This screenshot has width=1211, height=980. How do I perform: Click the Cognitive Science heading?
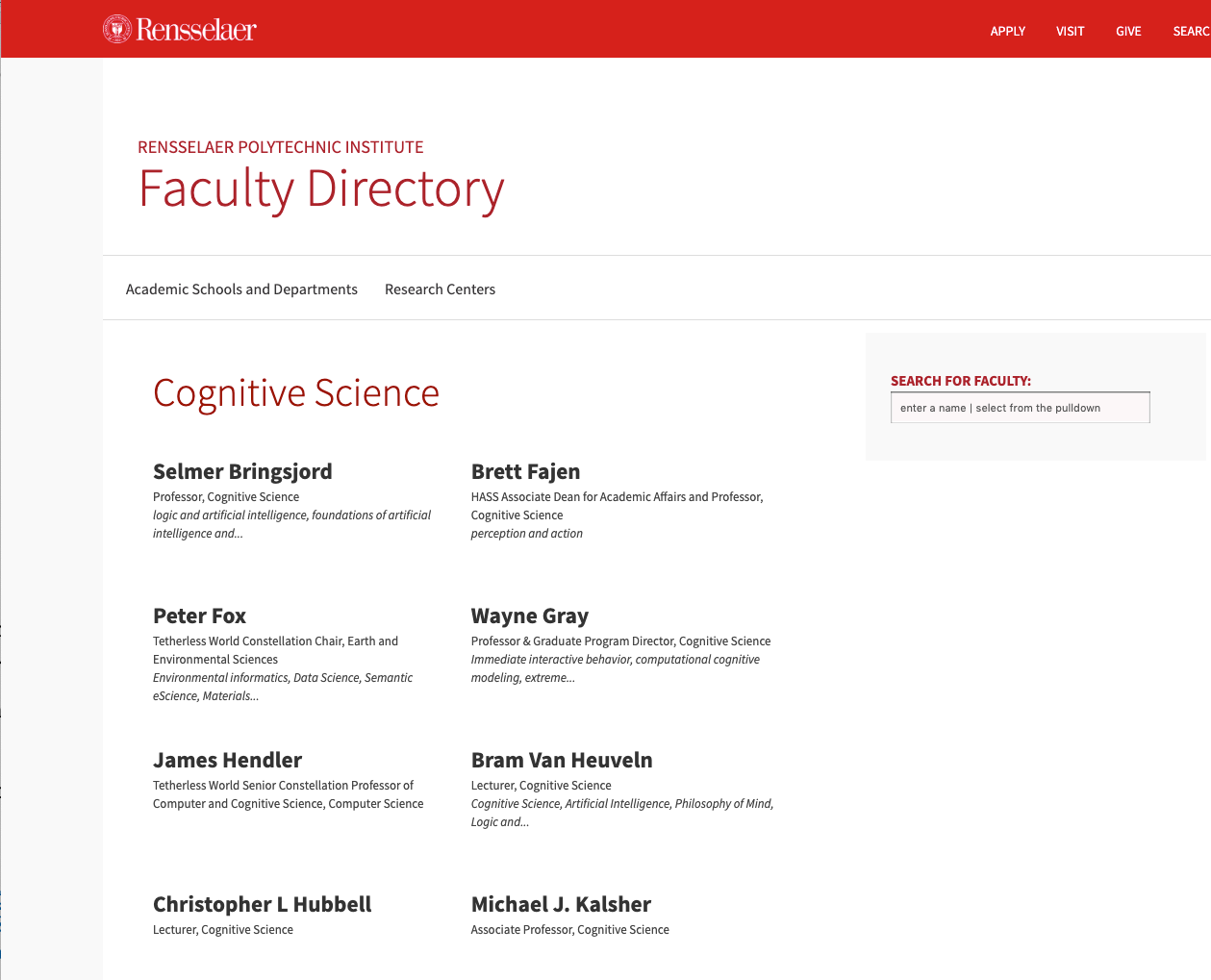tap(296, 393)
